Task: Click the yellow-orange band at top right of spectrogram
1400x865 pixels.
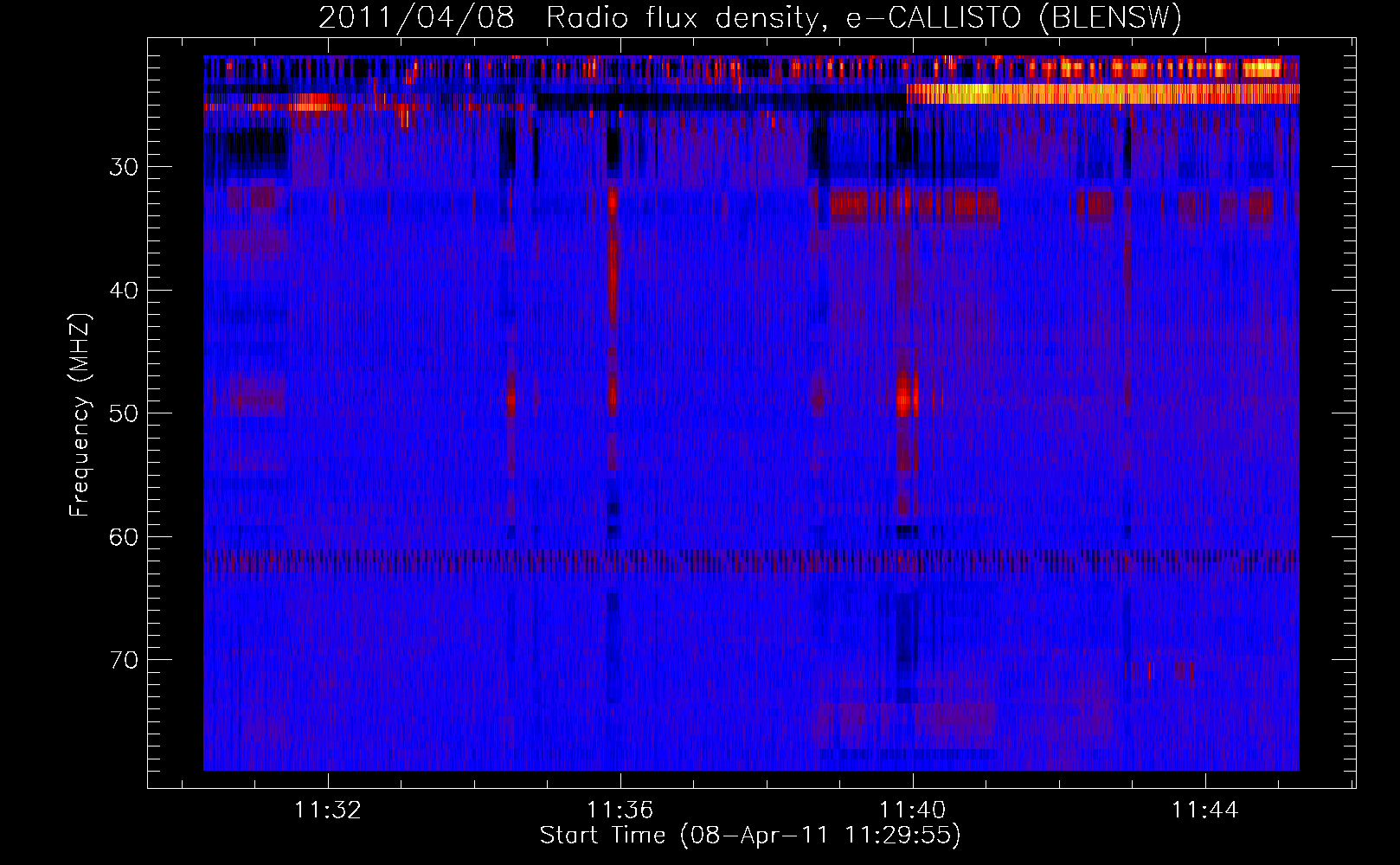Action: [x=1103, y=93]
